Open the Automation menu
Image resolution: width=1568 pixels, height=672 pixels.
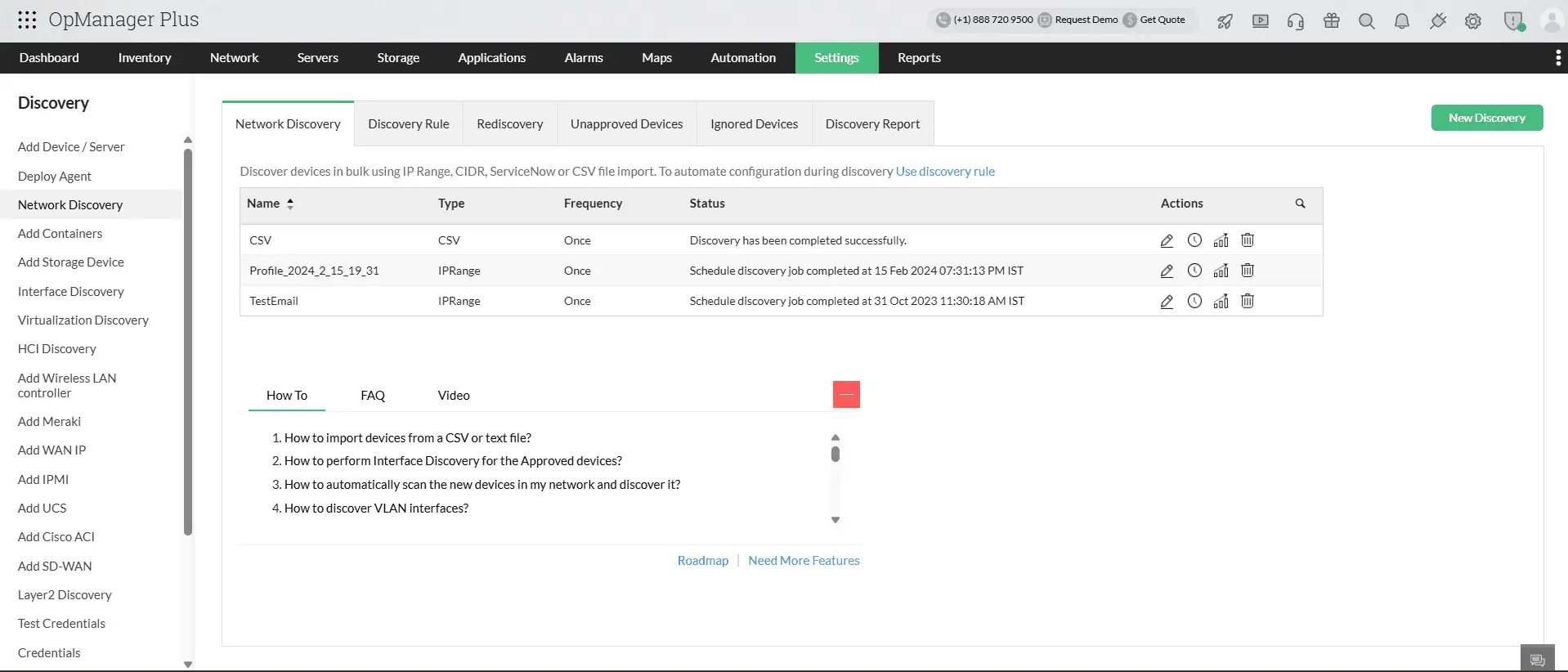click(x=743, y=58)
